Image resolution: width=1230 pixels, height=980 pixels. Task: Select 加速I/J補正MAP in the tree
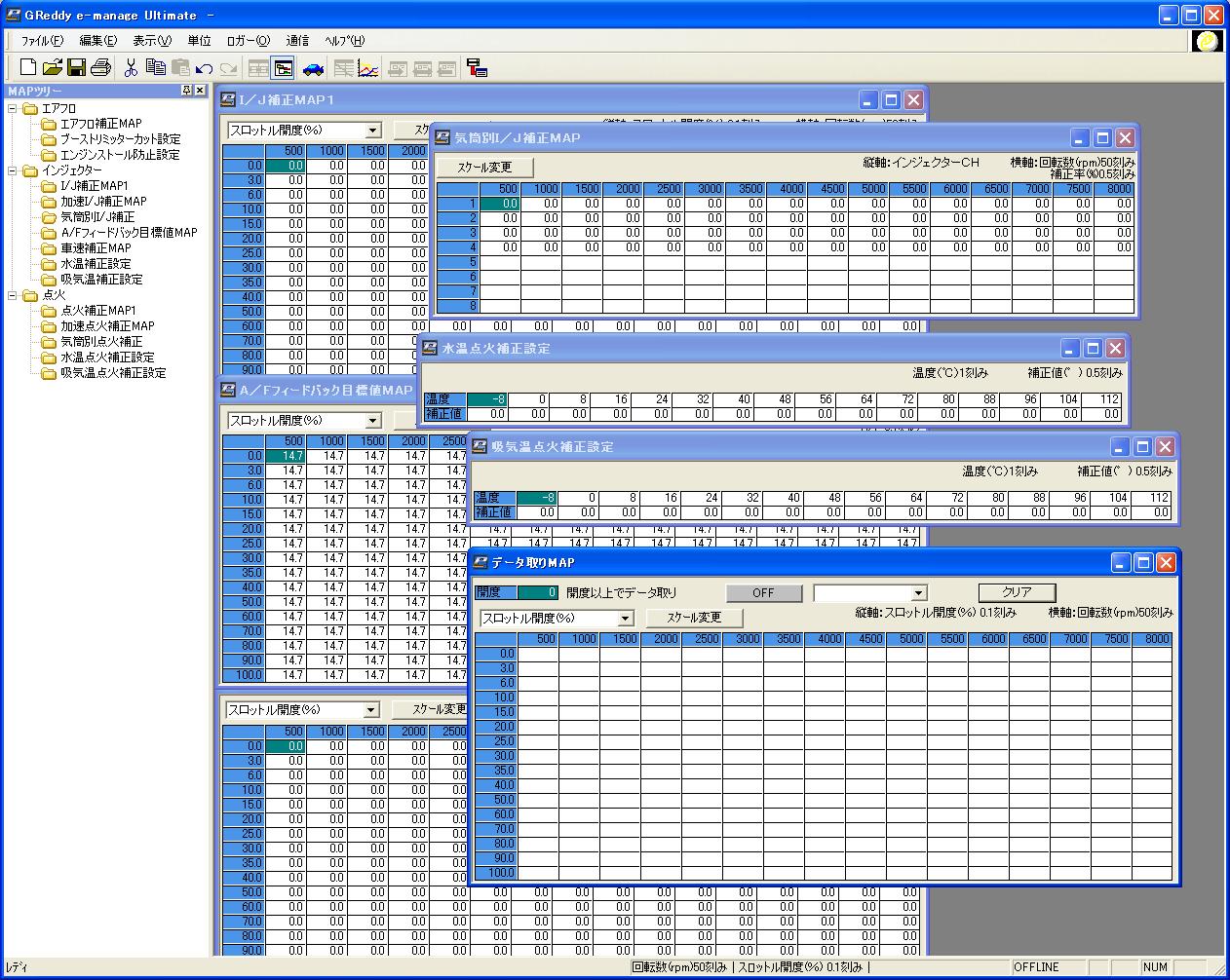click(x=103, y=202)
